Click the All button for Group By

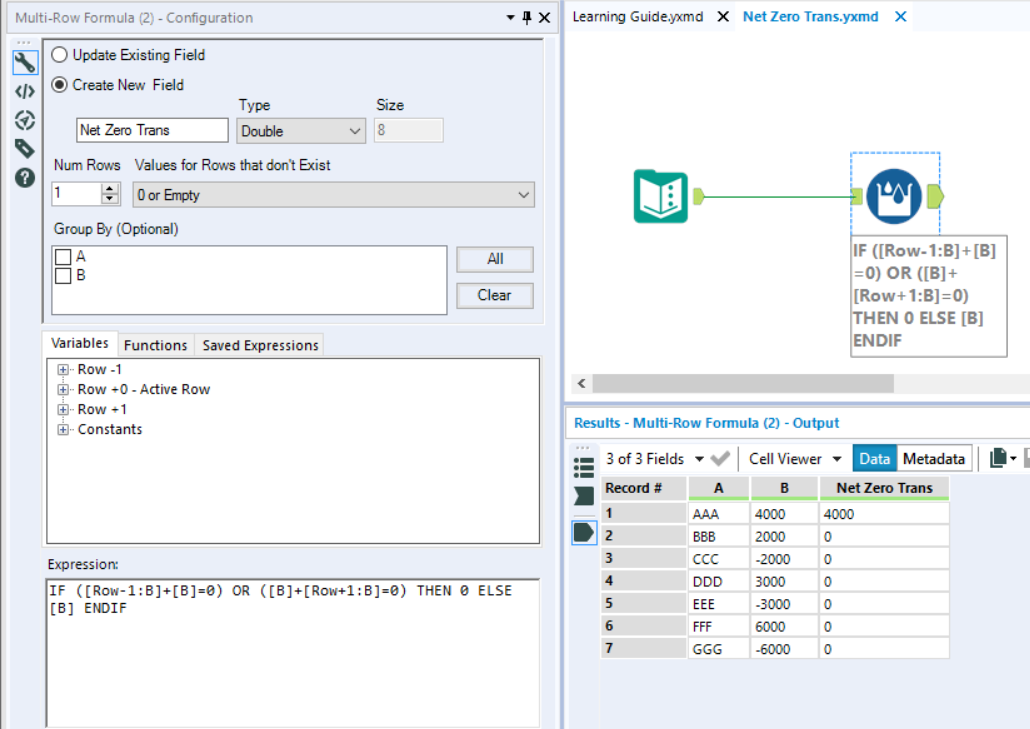(x=494, y=259)
